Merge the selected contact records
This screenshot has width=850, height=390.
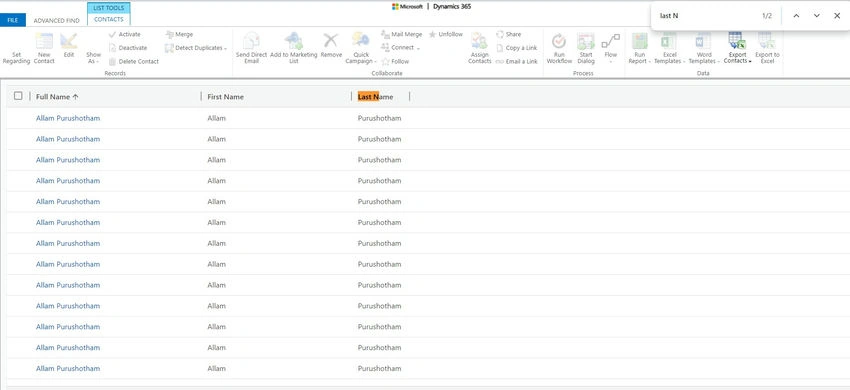[179, 34]
